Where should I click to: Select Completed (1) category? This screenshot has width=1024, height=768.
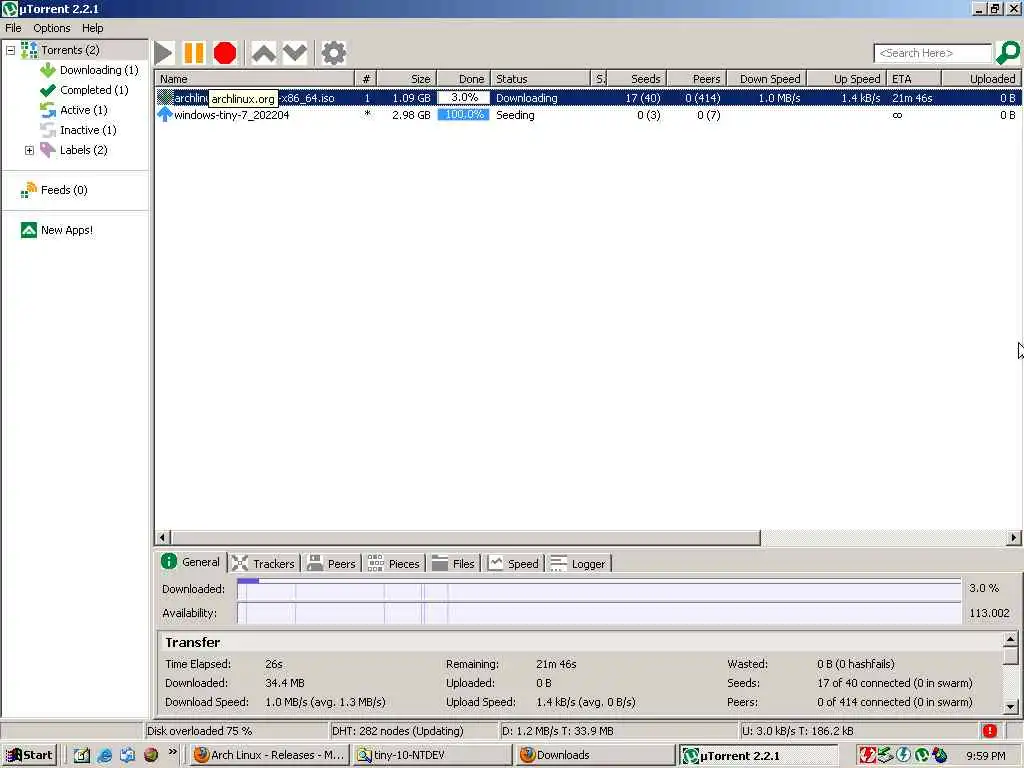(94, 90)
